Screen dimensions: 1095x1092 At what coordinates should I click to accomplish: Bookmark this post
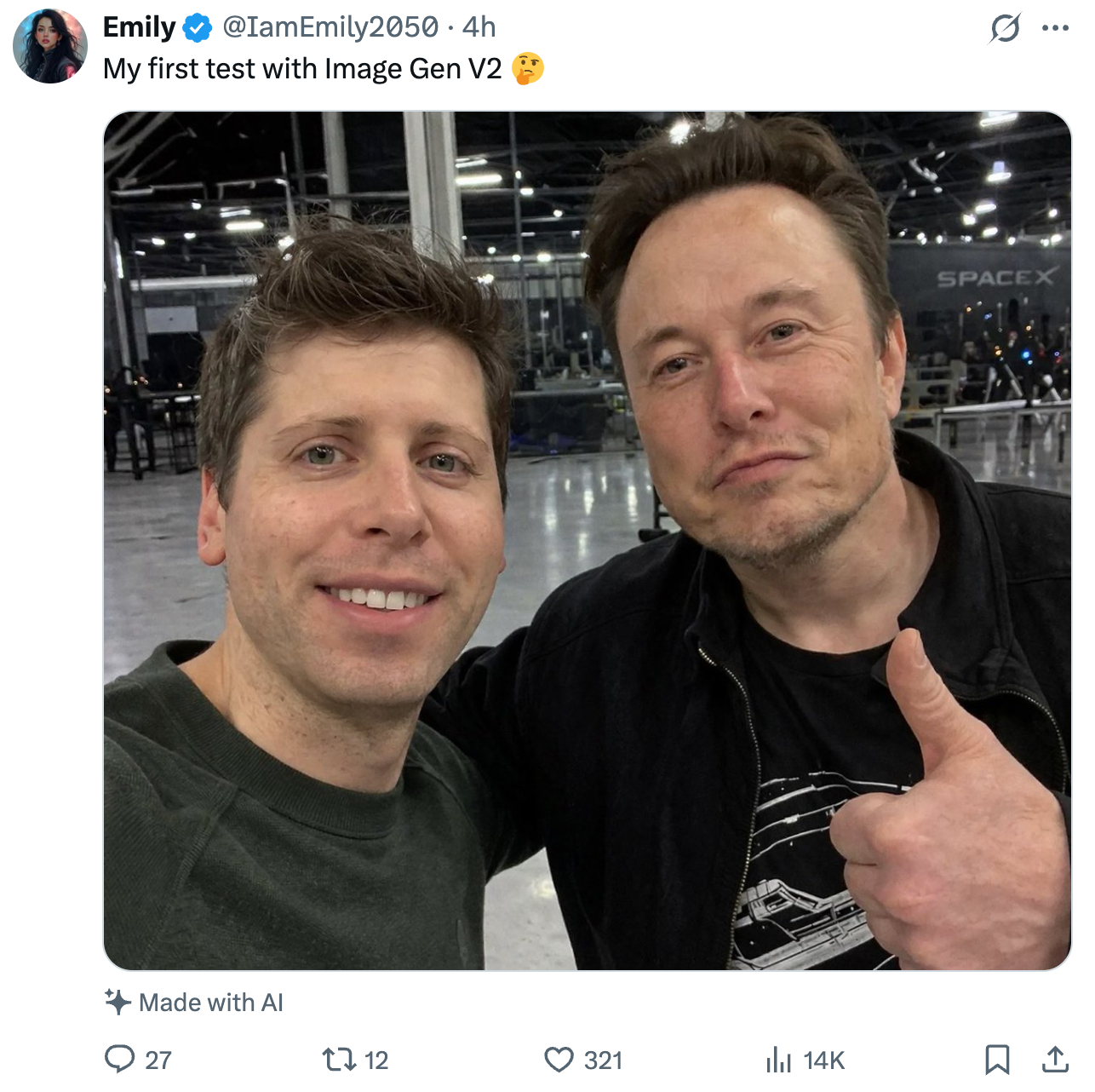point(997,1060)
